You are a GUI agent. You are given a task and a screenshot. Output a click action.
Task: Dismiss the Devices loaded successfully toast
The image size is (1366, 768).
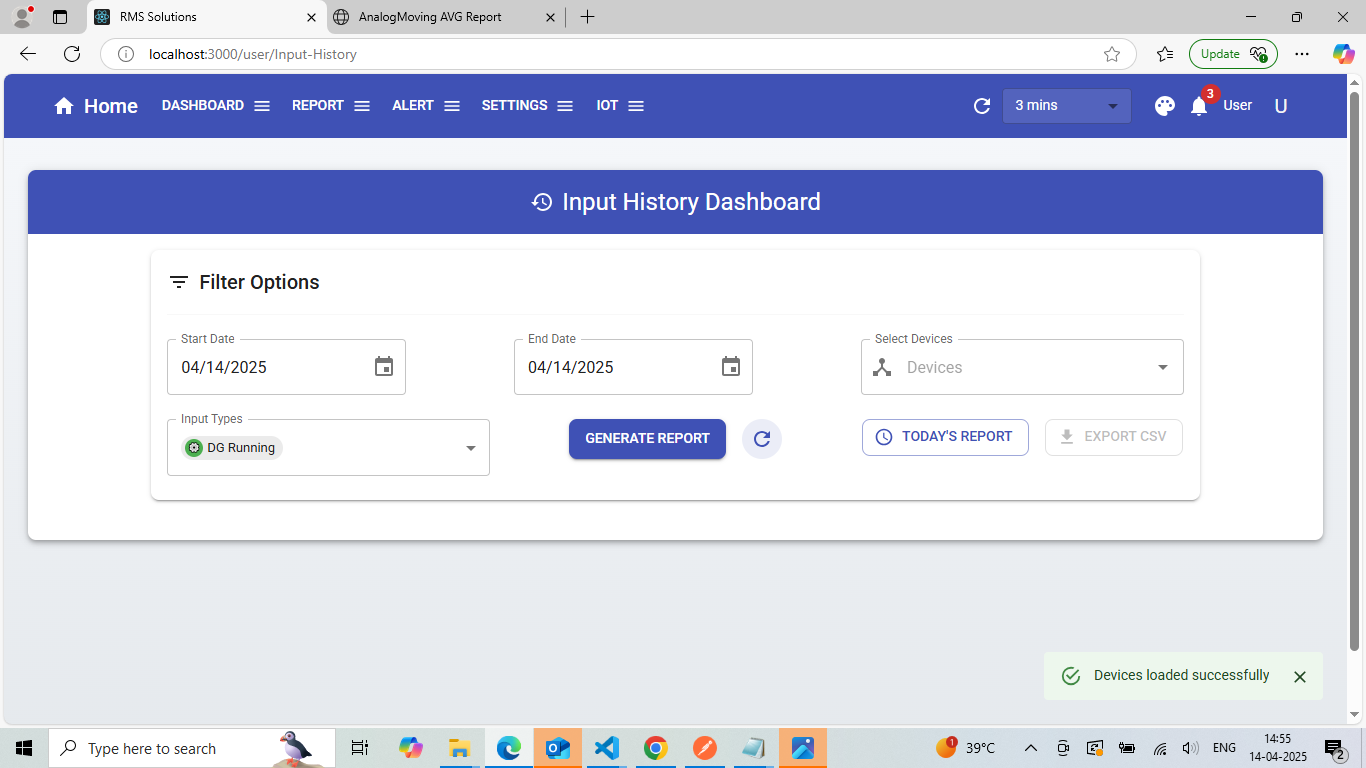1300,677
